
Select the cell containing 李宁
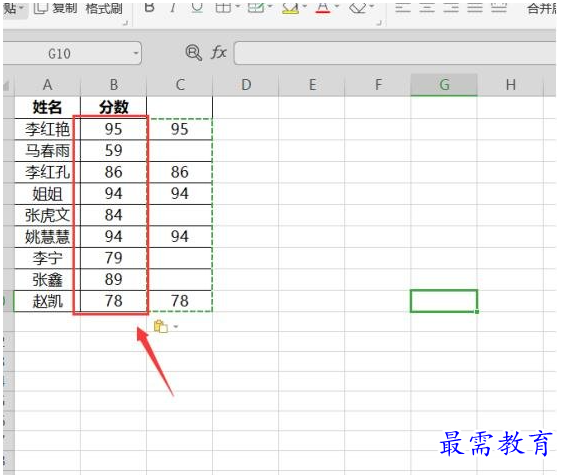coord(48,258)
